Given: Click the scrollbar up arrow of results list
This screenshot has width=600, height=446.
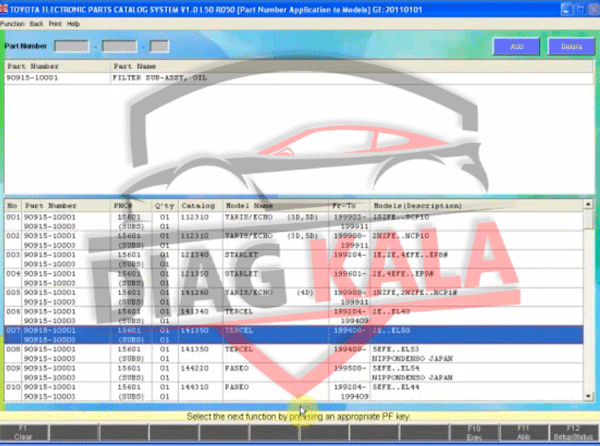Looking at the screenshot, I should click(x=589, y=205).
